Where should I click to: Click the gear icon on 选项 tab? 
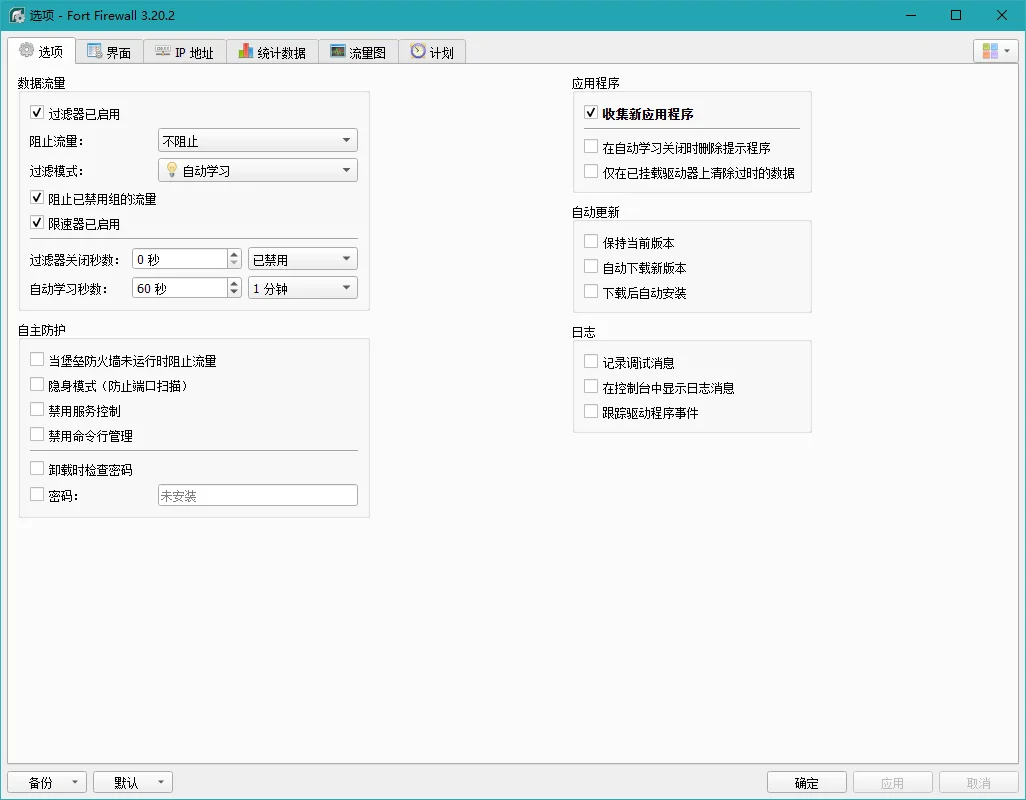26,50
